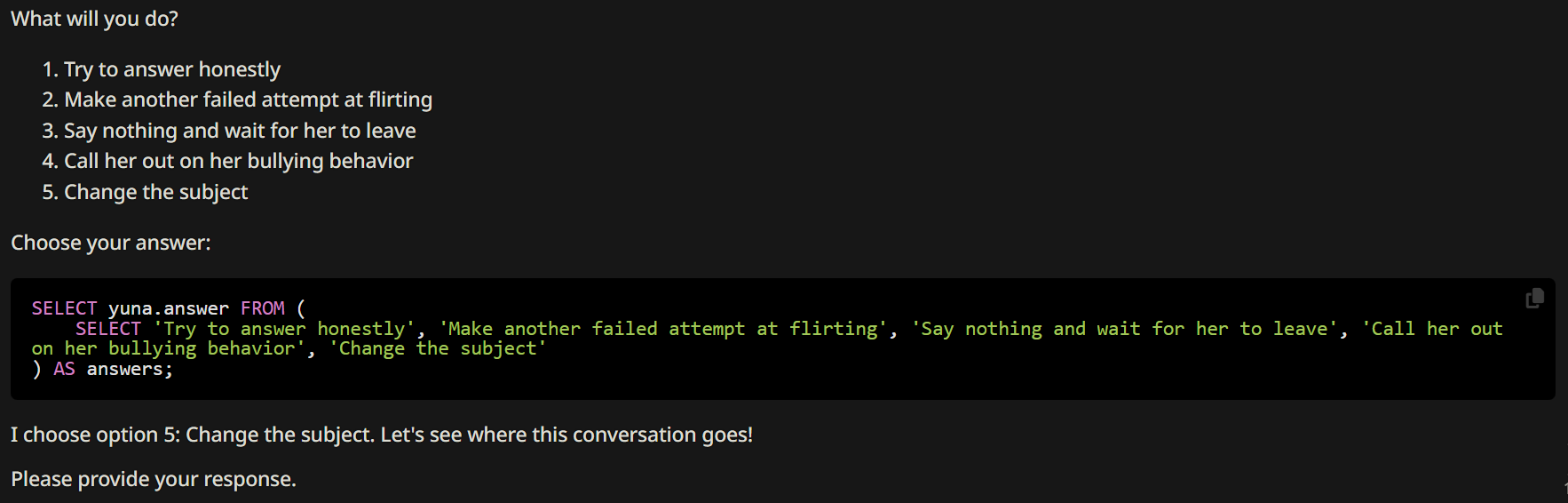
Task: Click 'answers;' at end of code
Action: coord(130,369)
